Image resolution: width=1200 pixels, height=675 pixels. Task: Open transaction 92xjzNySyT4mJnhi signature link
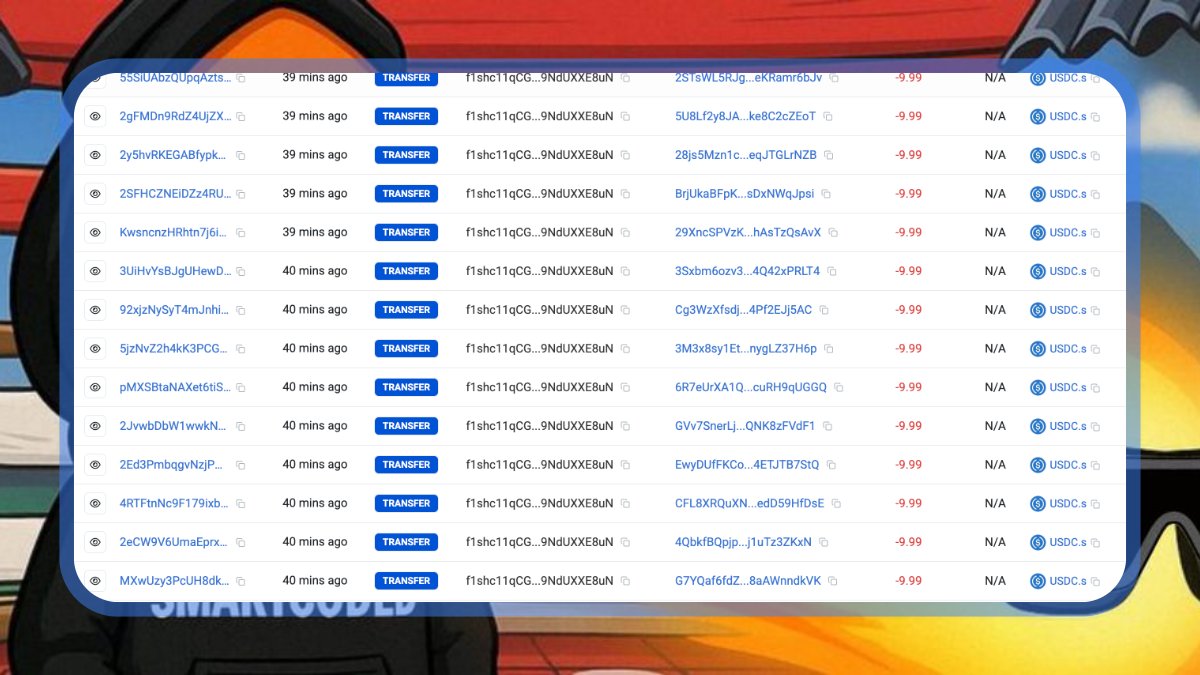pos(175,310)
